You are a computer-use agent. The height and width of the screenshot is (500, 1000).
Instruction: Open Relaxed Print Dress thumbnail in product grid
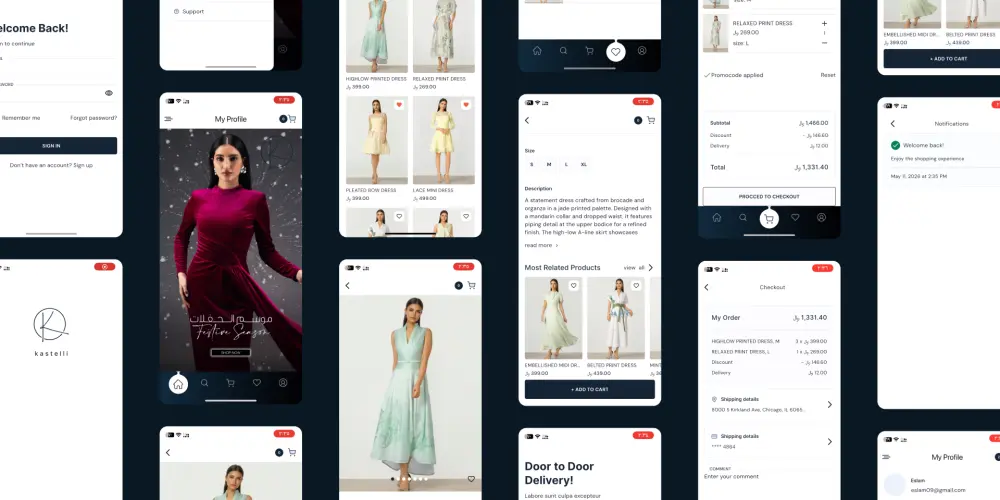[443, 36]
